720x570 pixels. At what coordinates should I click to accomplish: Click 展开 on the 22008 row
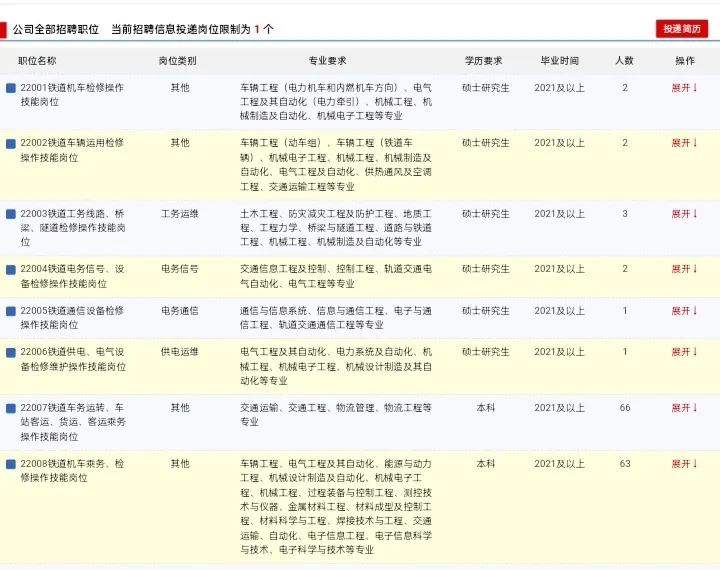click(x=684, y=464)
